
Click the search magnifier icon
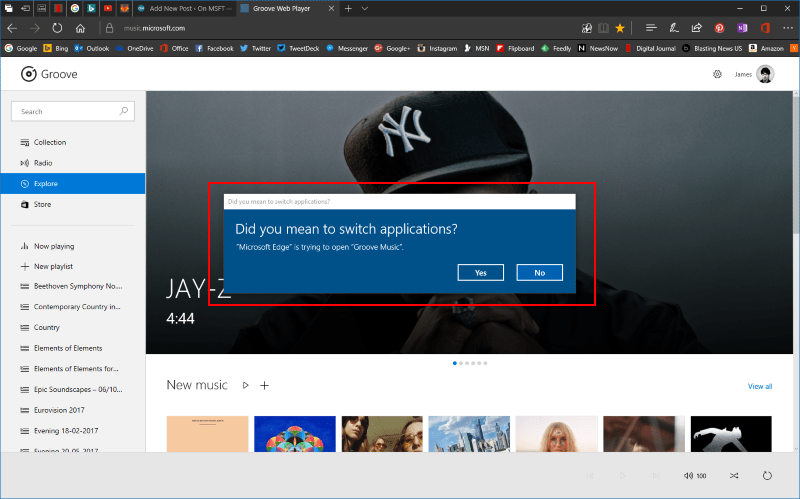coord(123,111)
